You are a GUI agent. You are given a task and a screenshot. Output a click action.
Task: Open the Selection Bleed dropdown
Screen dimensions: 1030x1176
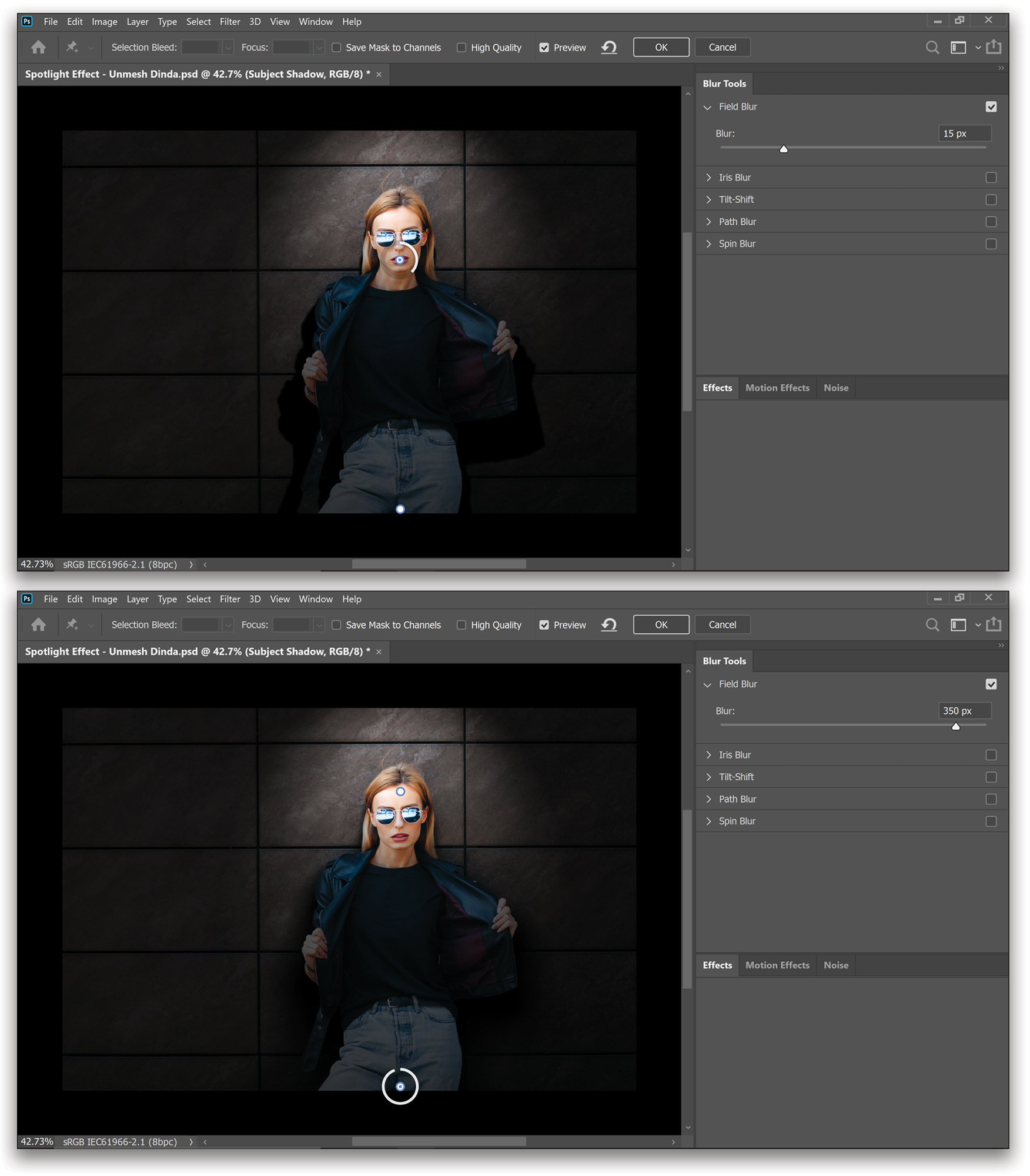(228, 47)
